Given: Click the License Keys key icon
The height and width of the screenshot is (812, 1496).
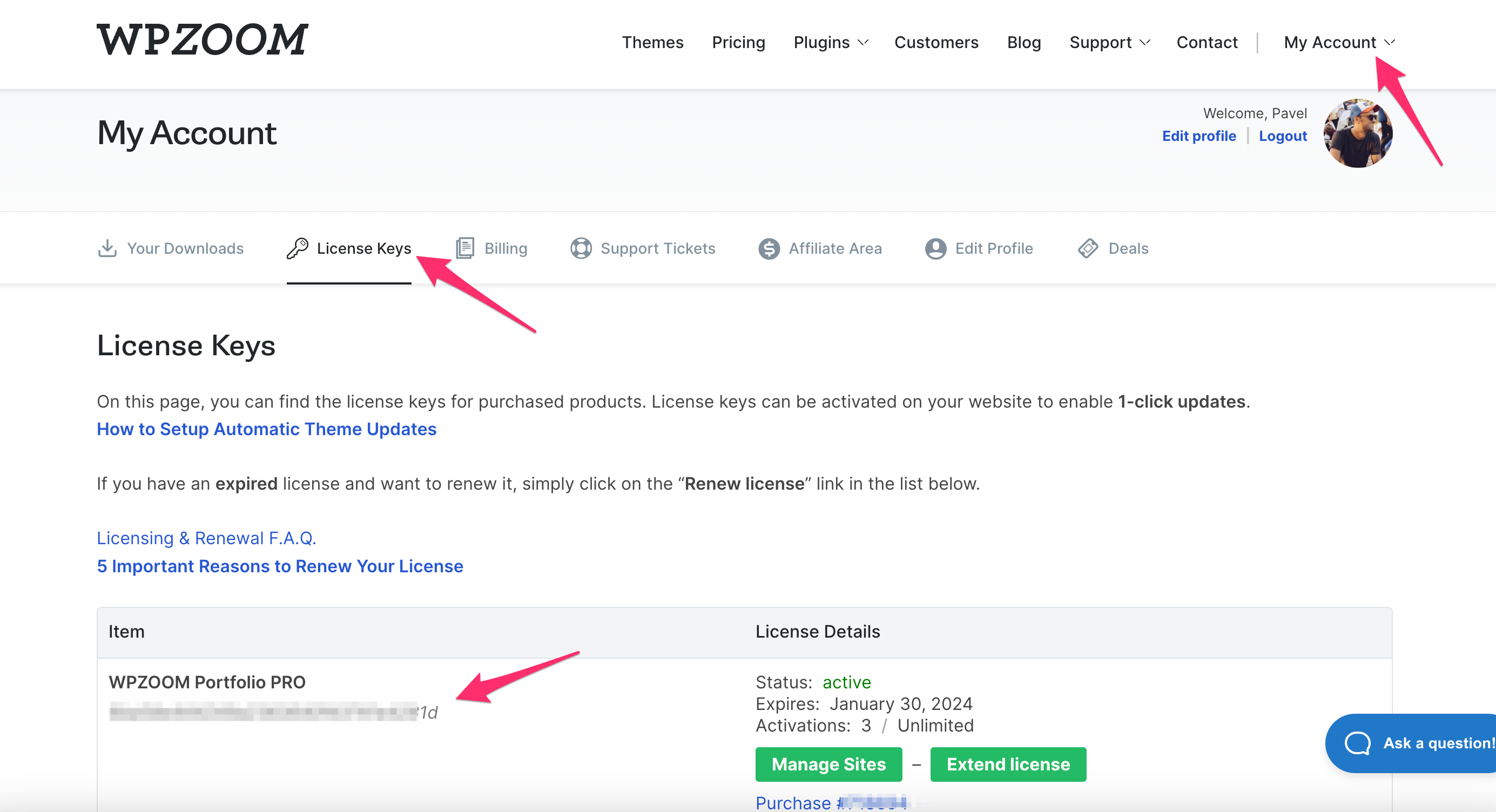Looking at the screenshot, I should (x=298, y=248).
